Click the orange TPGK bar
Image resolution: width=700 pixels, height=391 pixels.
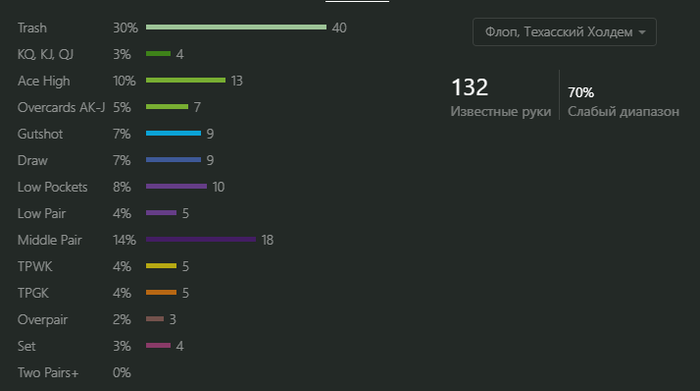point(161,293)
